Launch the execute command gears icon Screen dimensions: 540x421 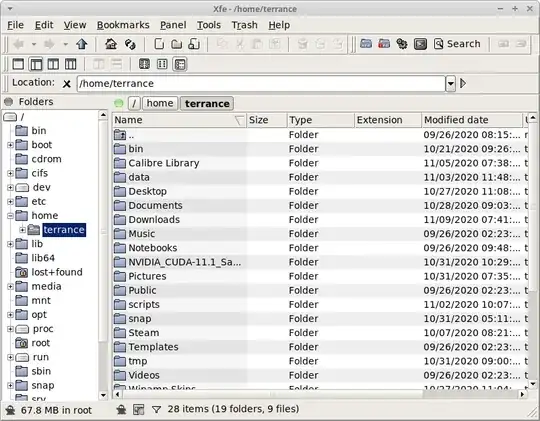point(402,44)
